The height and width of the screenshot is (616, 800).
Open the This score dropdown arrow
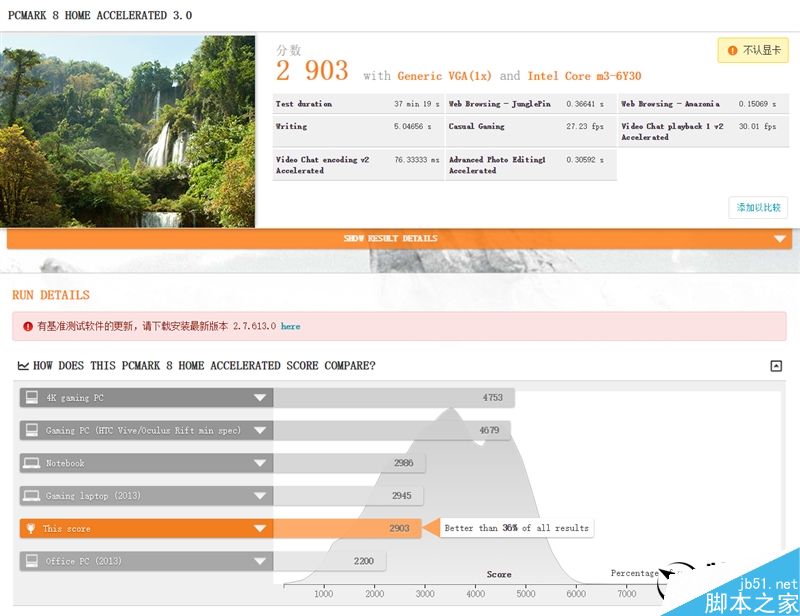click(x=260, y=528)
